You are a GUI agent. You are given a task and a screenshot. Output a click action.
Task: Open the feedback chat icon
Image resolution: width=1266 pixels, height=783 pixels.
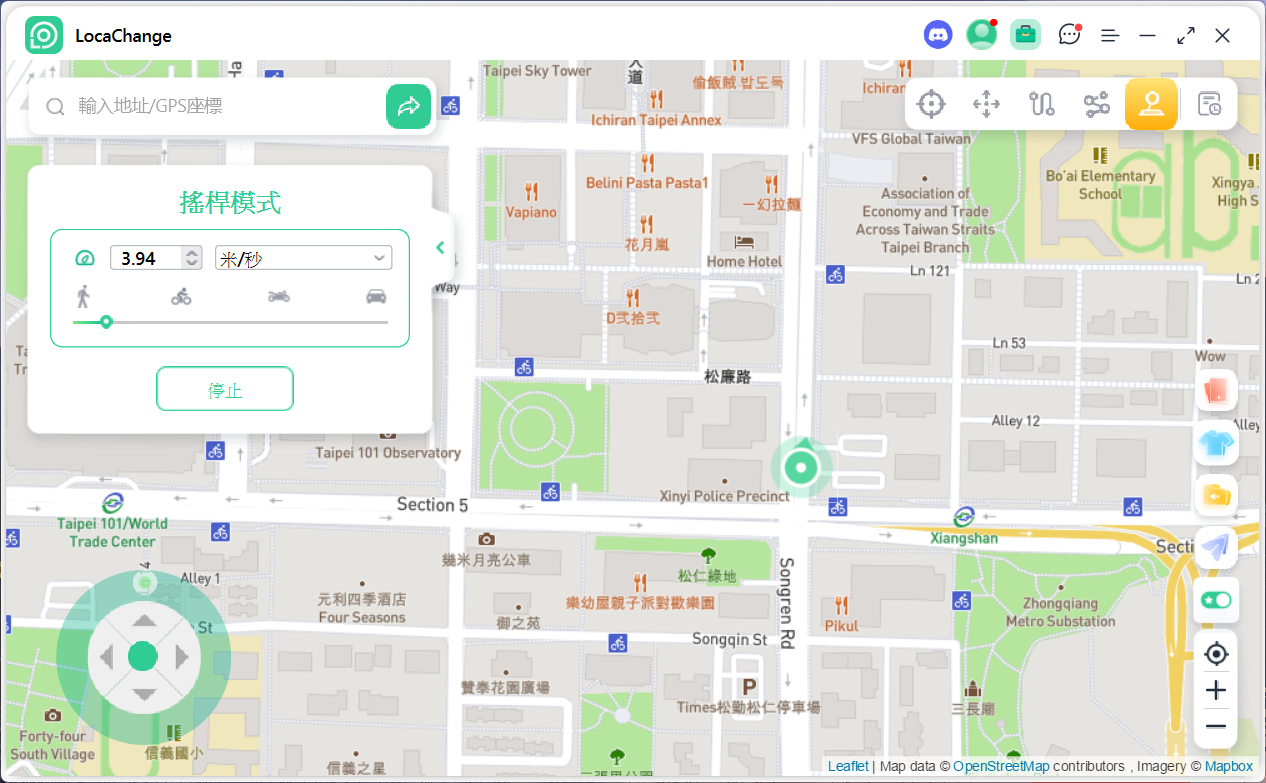tap(1069, 35)
